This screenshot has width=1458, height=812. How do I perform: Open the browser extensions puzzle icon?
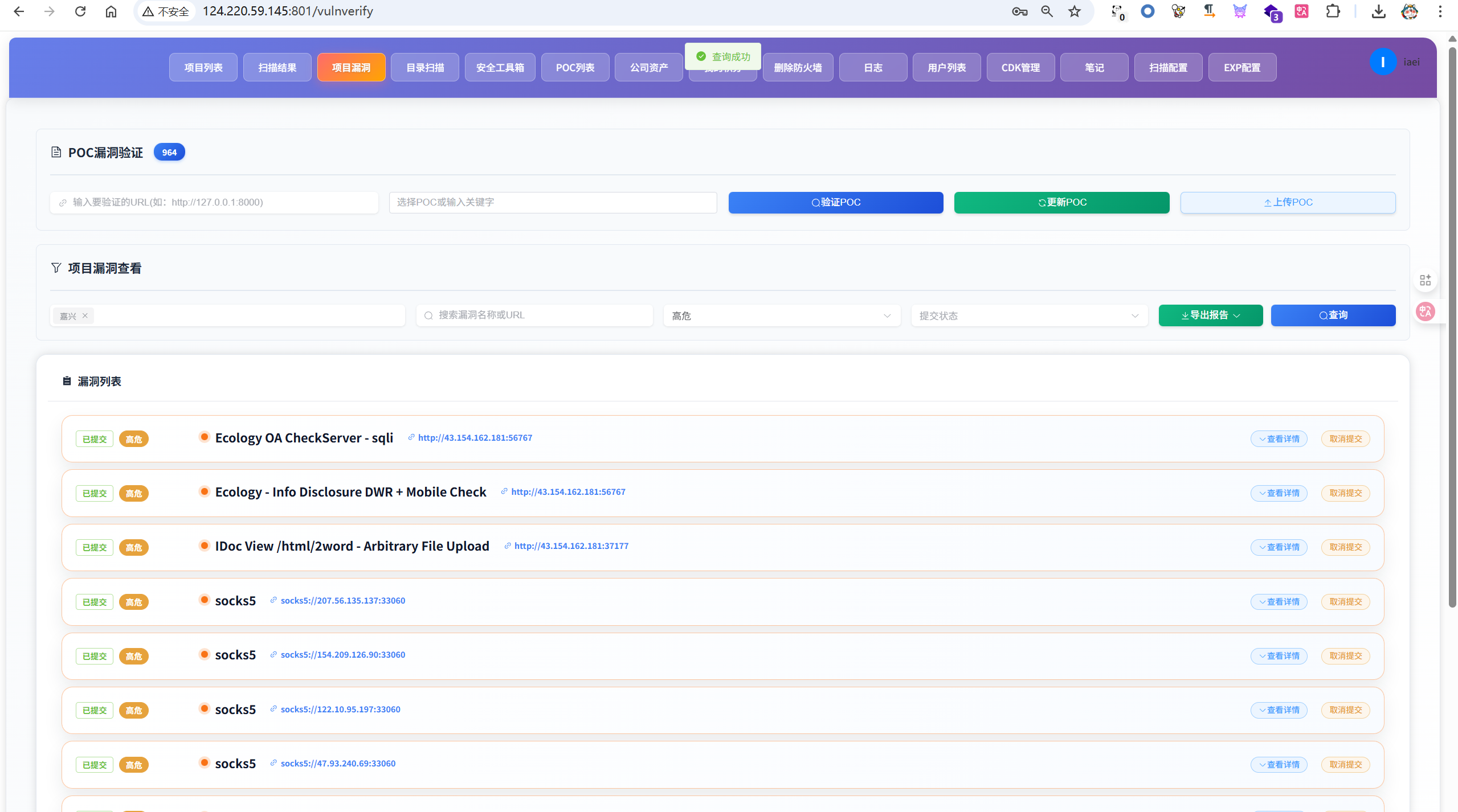click(1333, 11)
